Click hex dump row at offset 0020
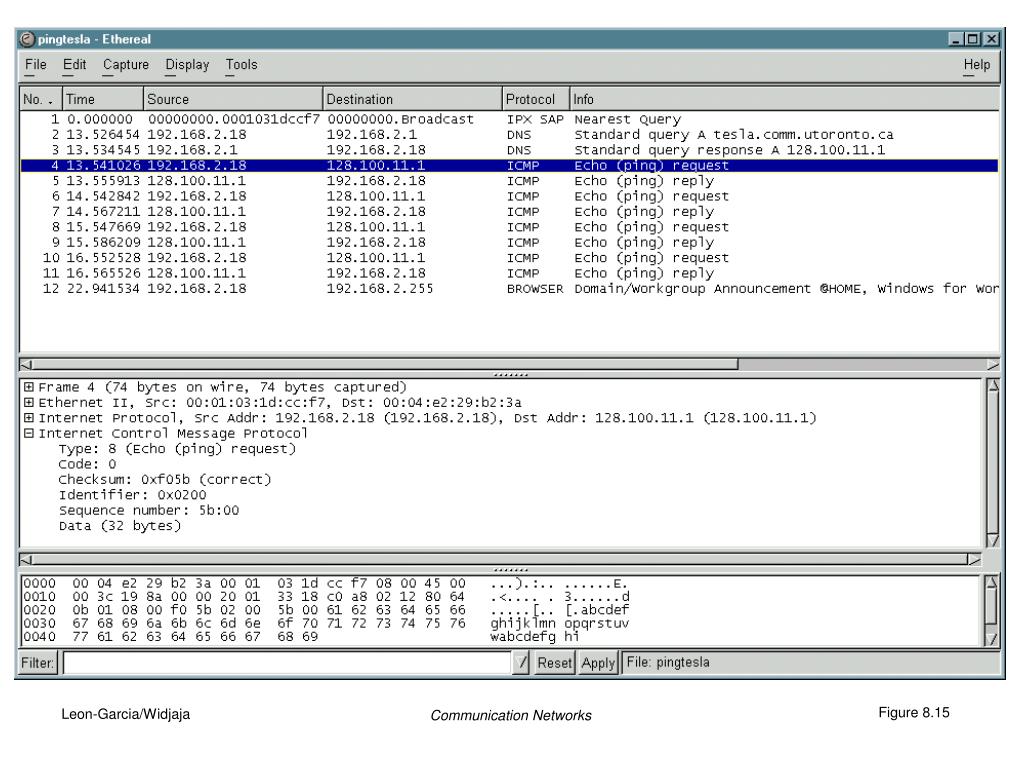The image size is (1024, 768). point(325,610)
